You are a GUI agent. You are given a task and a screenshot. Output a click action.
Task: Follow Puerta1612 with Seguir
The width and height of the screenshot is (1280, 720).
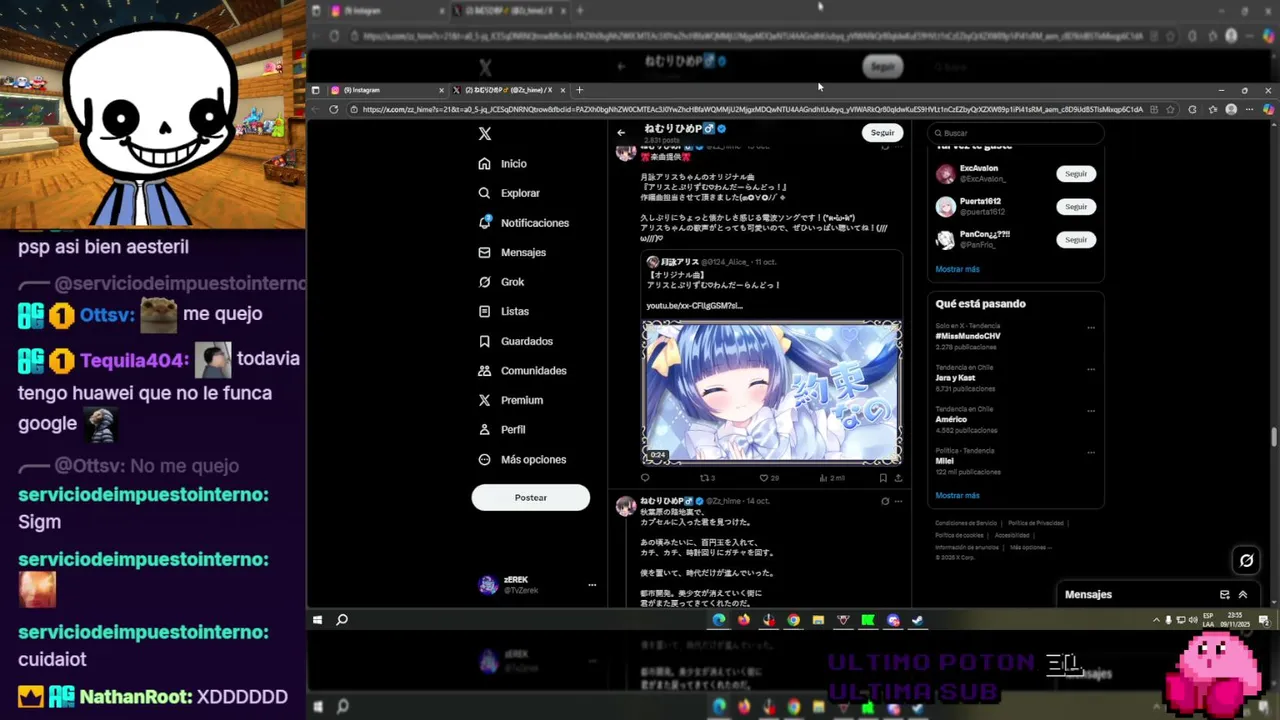pos(1076,207)
